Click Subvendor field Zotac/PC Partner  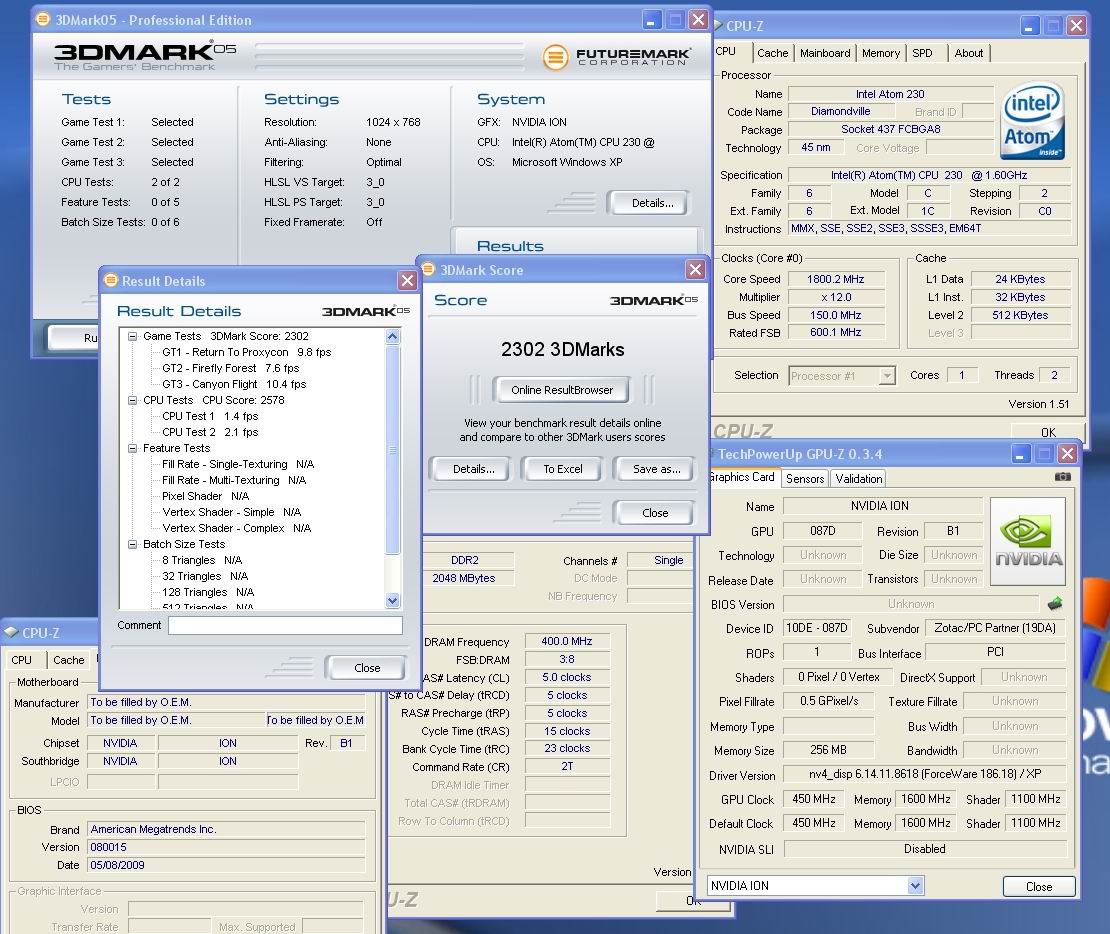(x=995, y=628)
